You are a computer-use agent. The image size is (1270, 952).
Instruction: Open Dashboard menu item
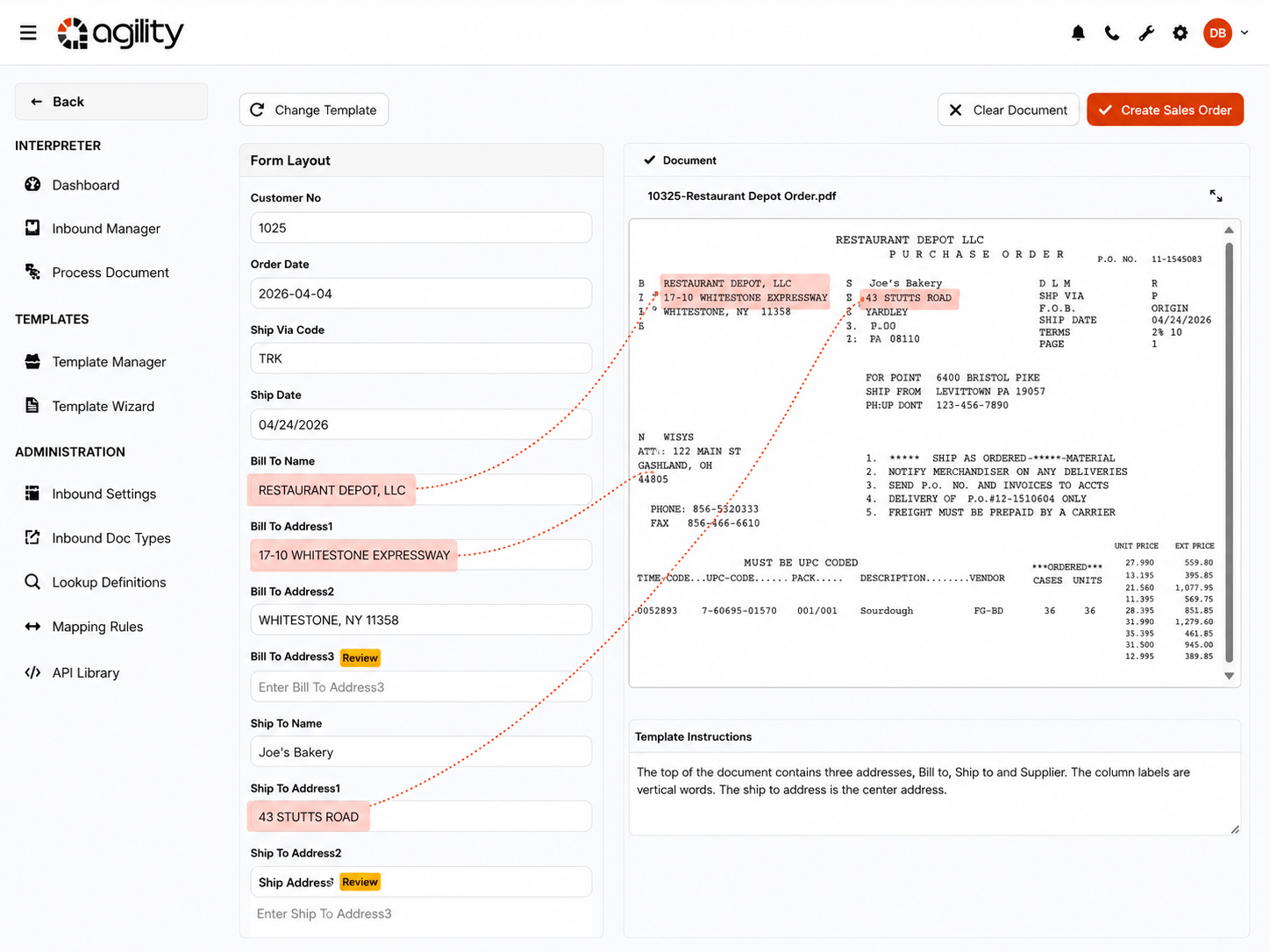[x=86, y=185]
